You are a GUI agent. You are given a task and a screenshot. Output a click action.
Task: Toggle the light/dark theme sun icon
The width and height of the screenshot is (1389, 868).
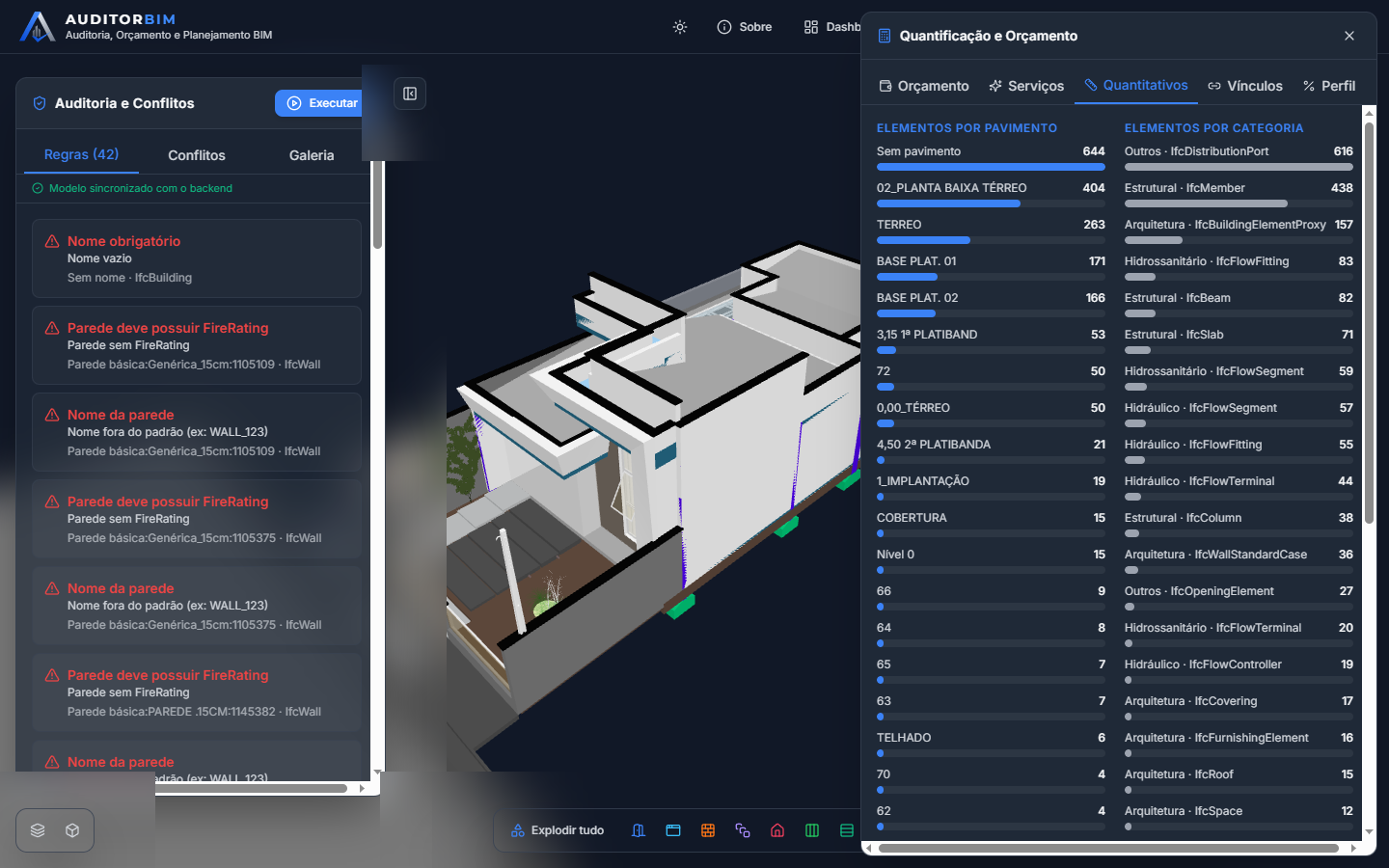coord(680,27)
